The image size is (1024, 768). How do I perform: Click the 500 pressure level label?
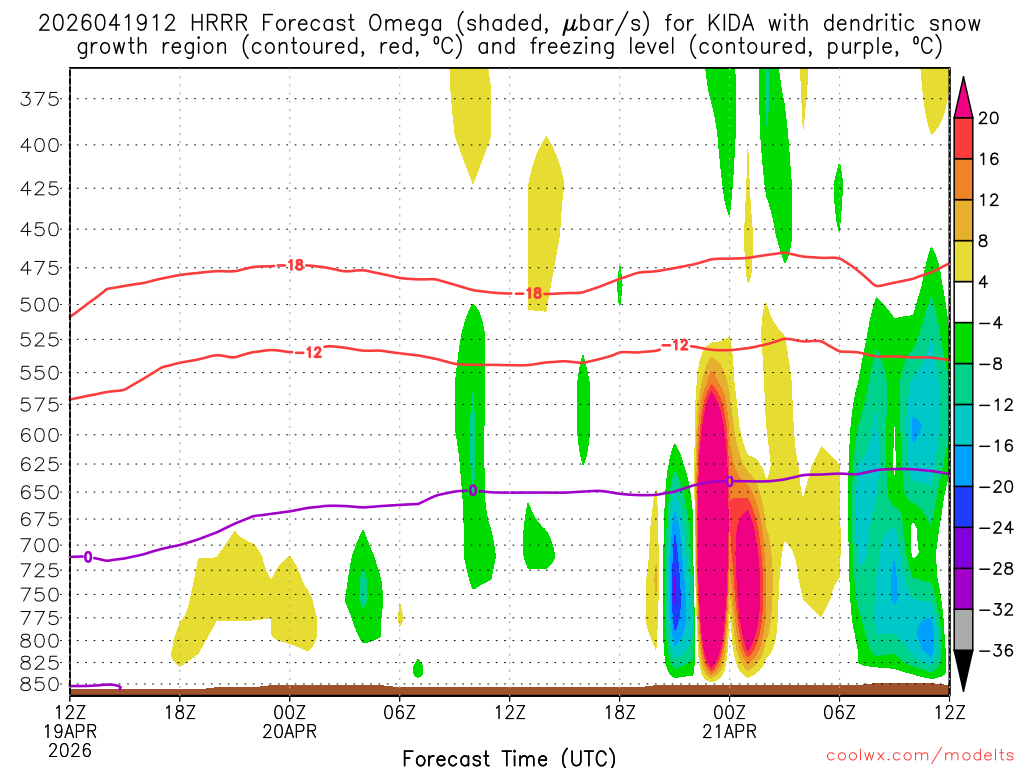tap(39, 305)
